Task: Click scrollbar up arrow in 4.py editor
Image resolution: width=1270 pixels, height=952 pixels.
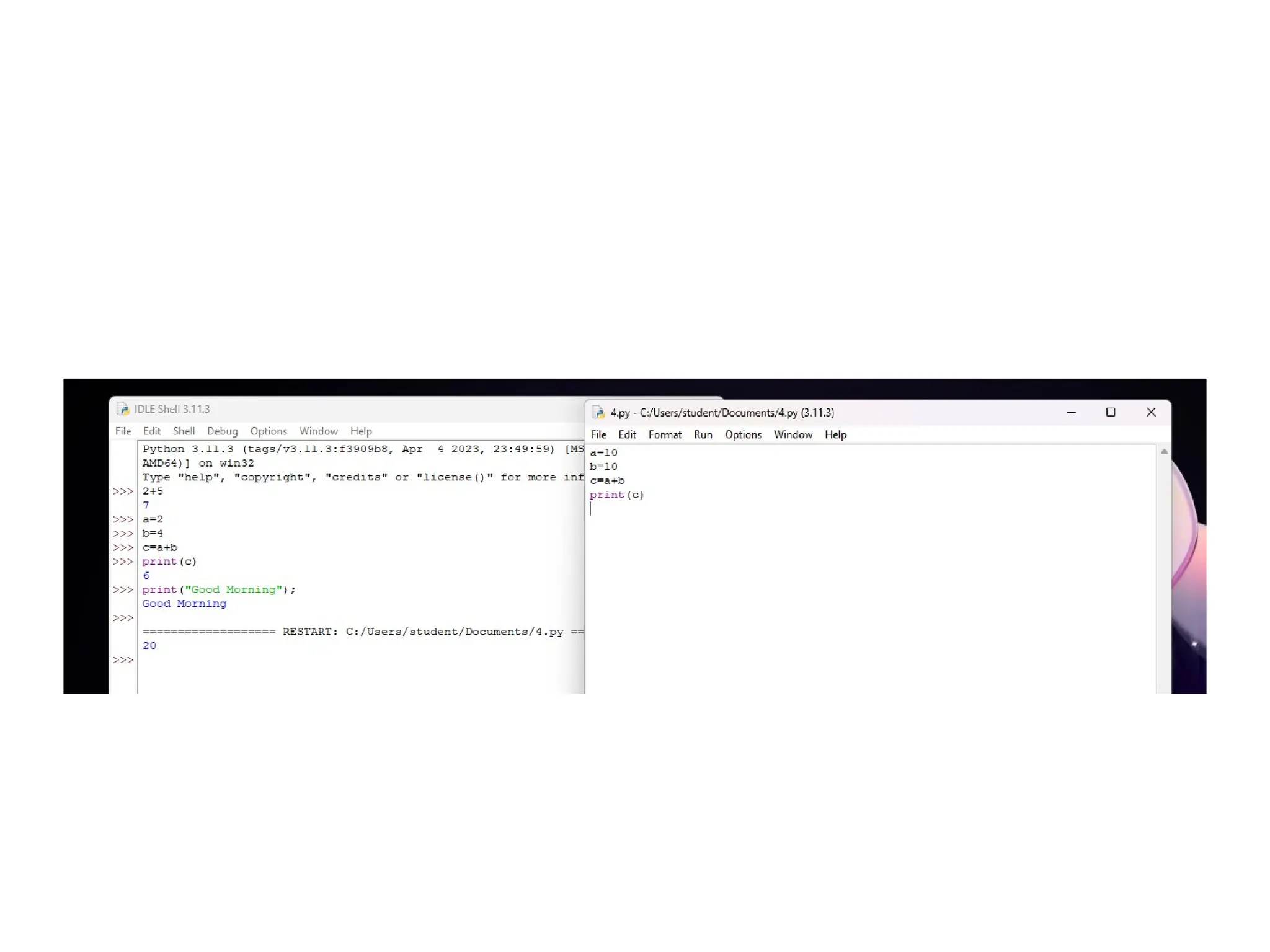Action: (1164, 452)
